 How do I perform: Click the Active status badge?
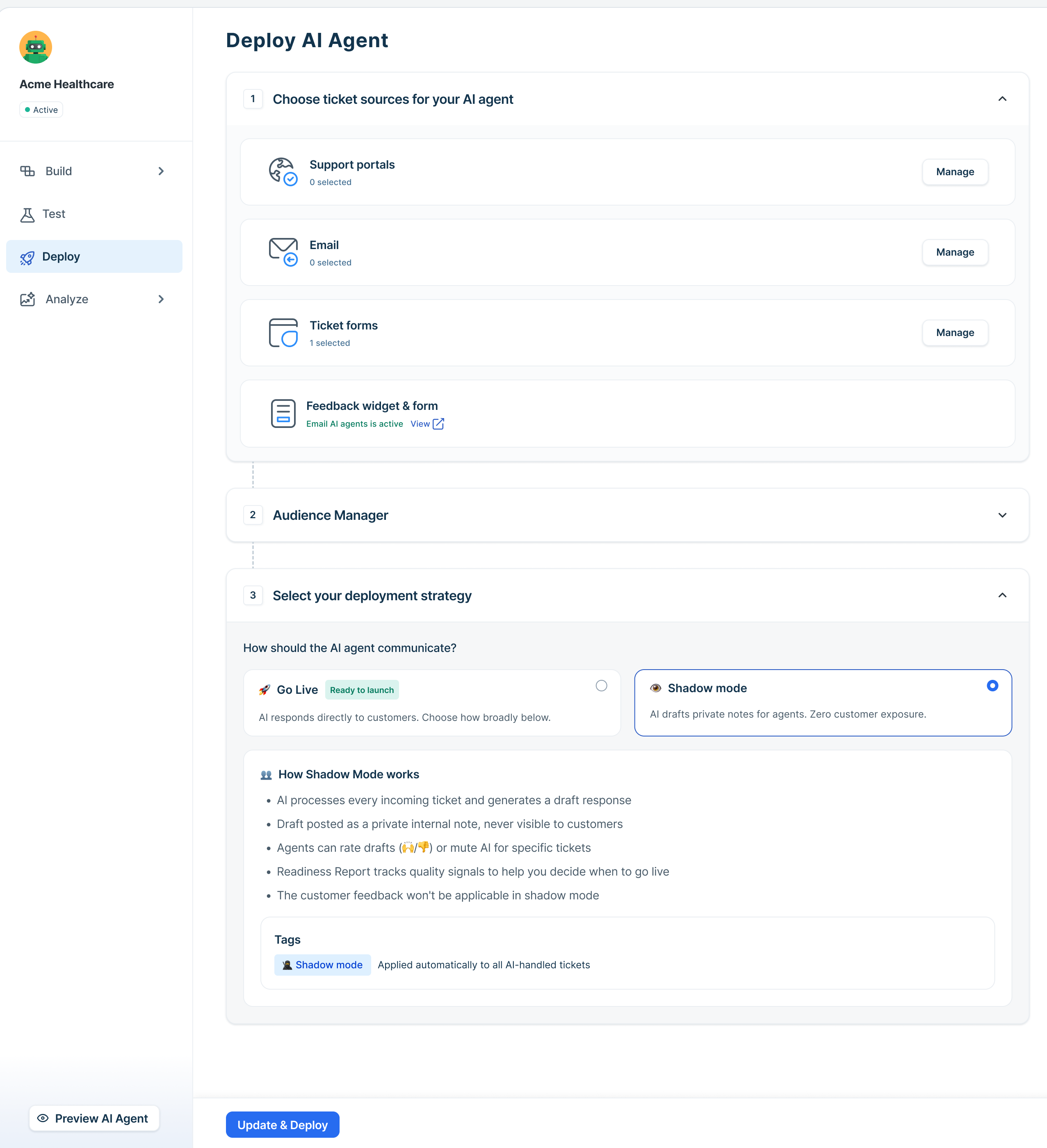tap(41, 109)
